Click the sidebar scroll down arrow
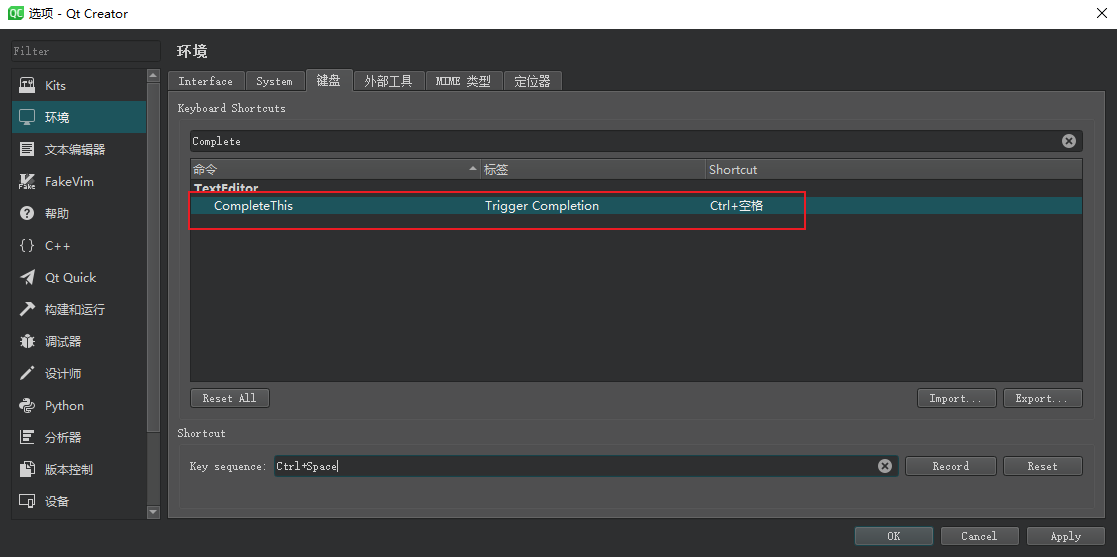Screen dimensions: 1117x557 tap(153, 511)
